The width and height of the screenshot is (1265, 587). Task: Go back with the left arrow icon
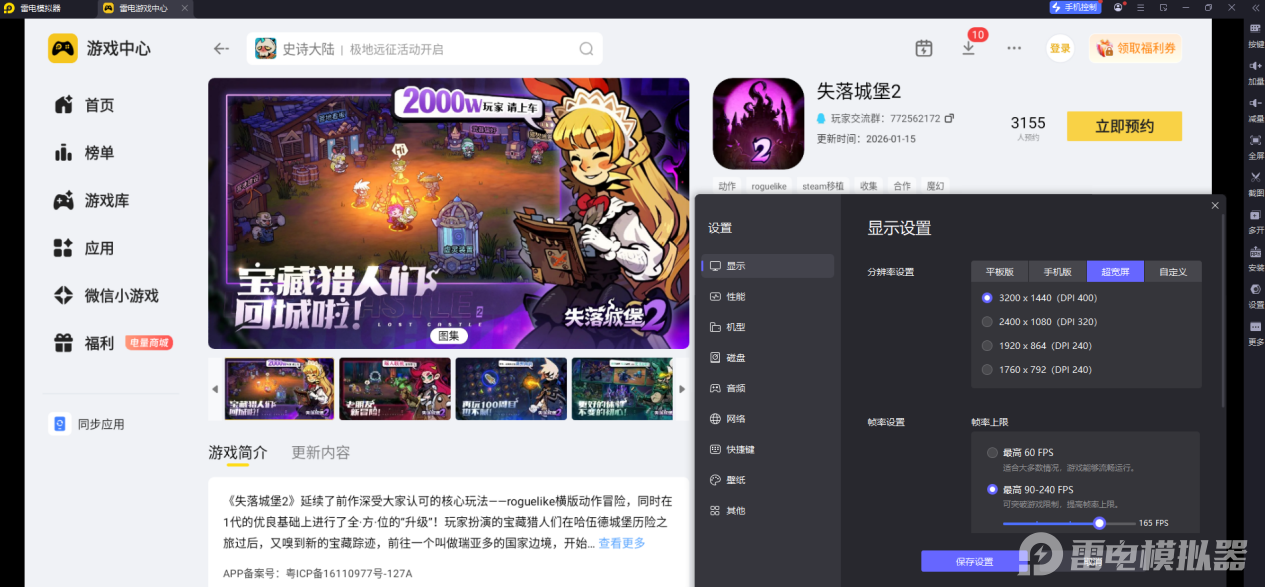coord(222,49)
